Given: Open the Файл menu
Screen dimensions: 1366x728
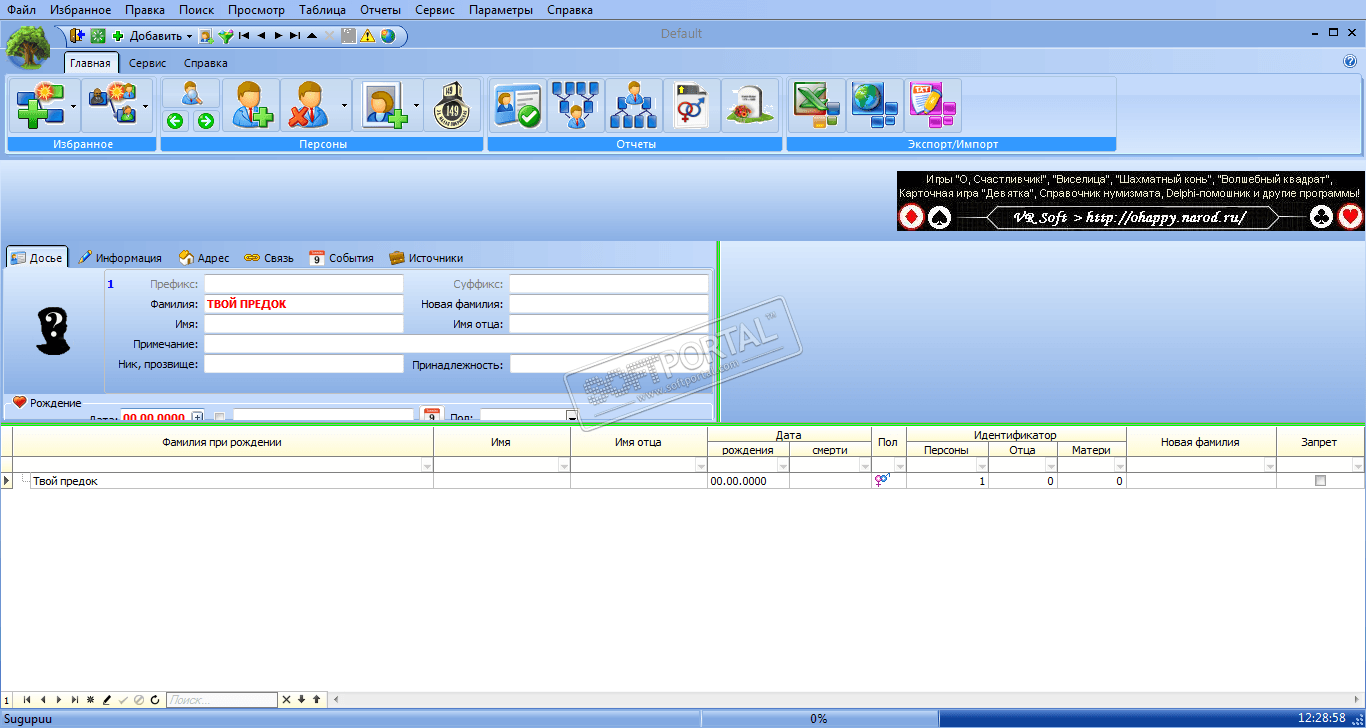Looking at the screenshot, I should (x=21, y=10).
